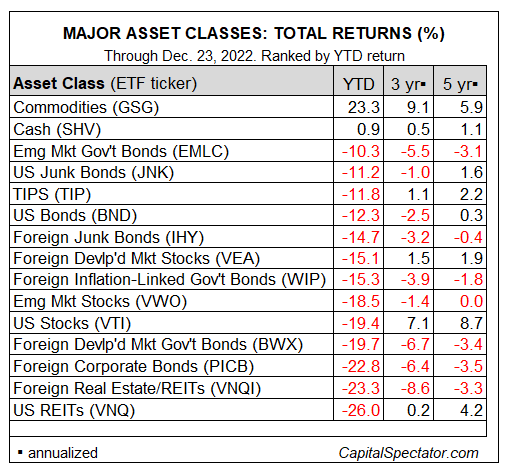Image resolution: width=508 pixels, height=471 pixels.
Task: Click US Stocks 5 yr value 8.7
Action: coord(471,323)
